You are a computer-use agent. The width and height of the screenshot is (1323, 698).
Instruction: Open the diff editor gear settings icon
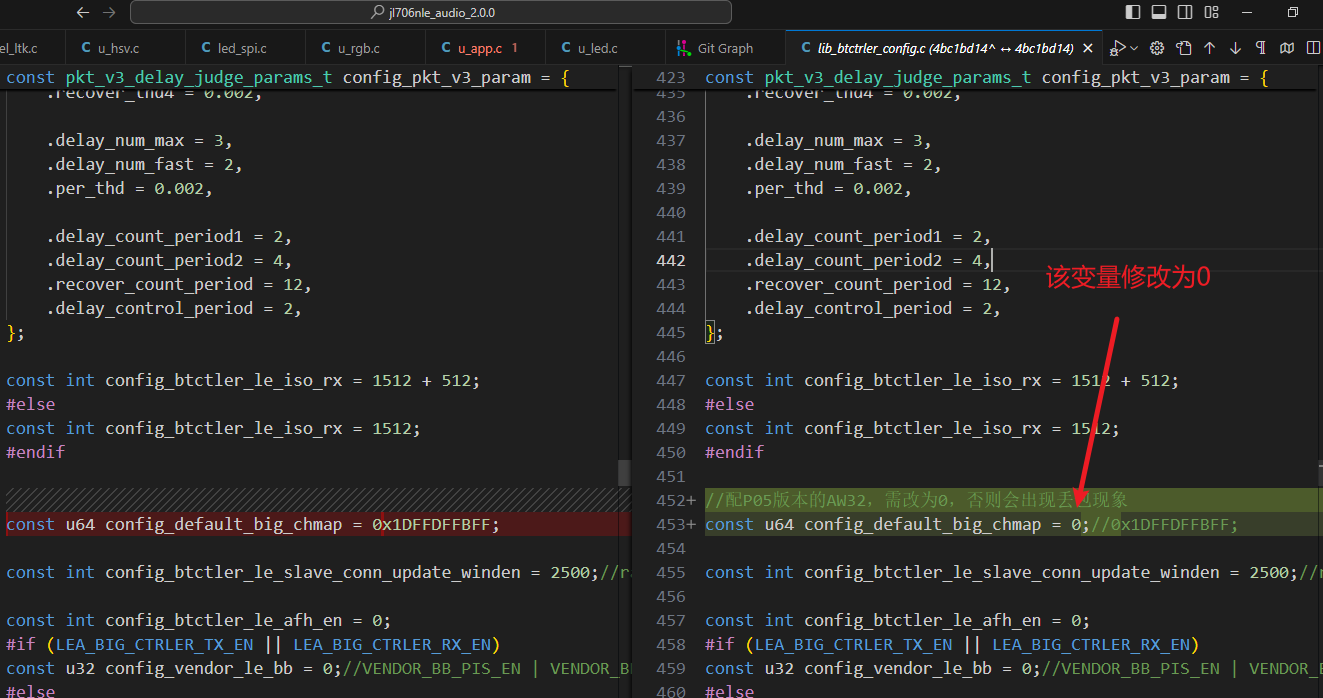tap(1158, 48)
